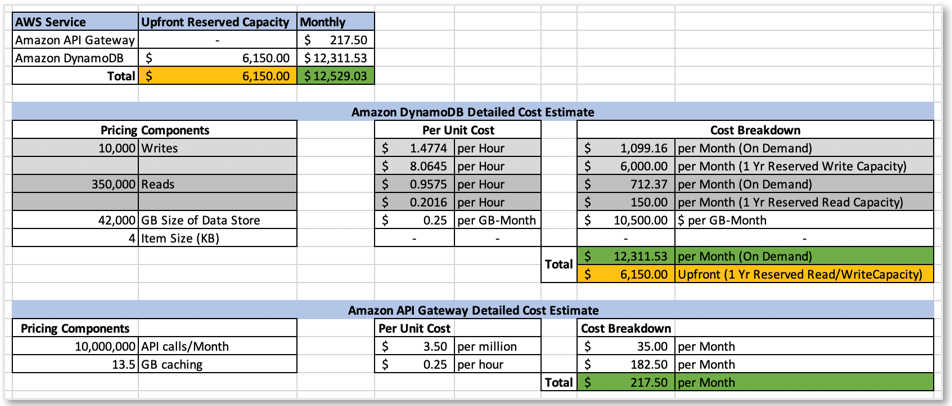The image size is (952, 406).
Task: Click the 1,099.16 cost breakdown cell
Action: click(x=625, y=147)
